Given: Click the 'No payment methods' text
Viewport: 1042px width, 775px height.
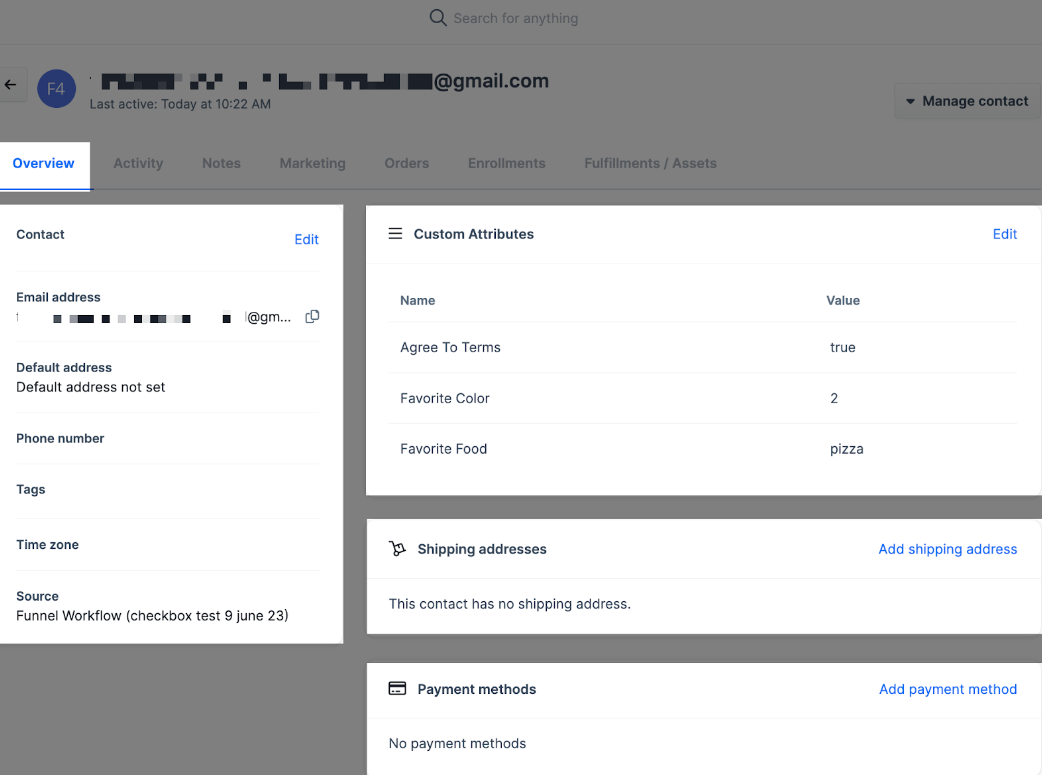Looking at the screenshot, I should pos(457,743).
